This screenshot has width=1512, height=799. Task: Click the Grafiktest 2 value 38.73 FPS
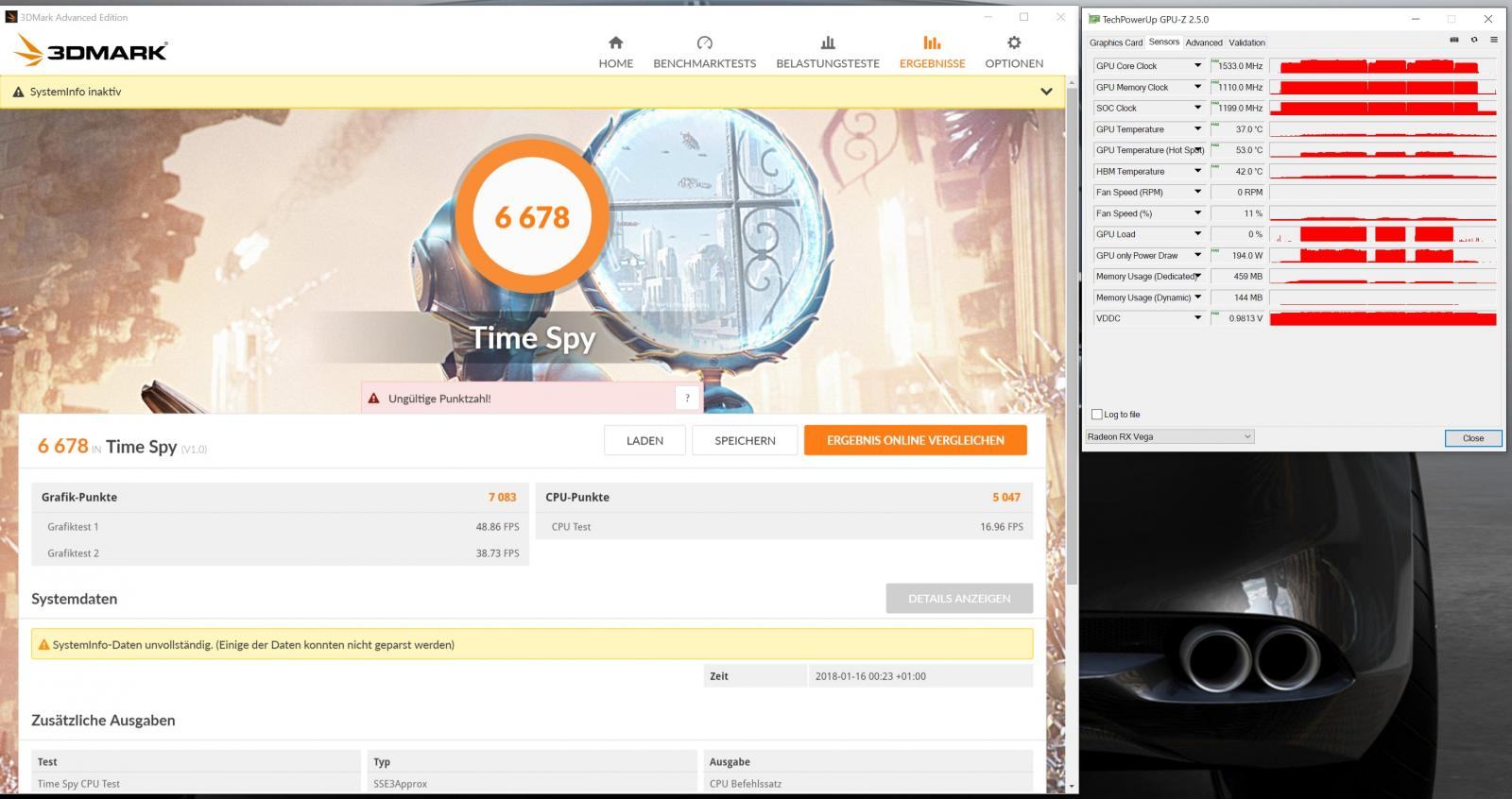coord(497,553)
